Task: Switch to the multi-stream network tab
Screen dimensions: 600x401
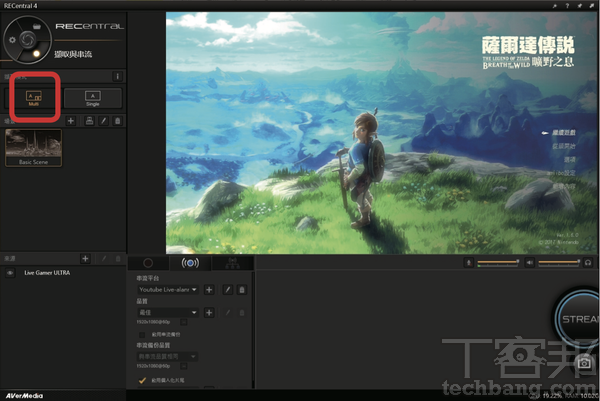Action: (231, 263)
